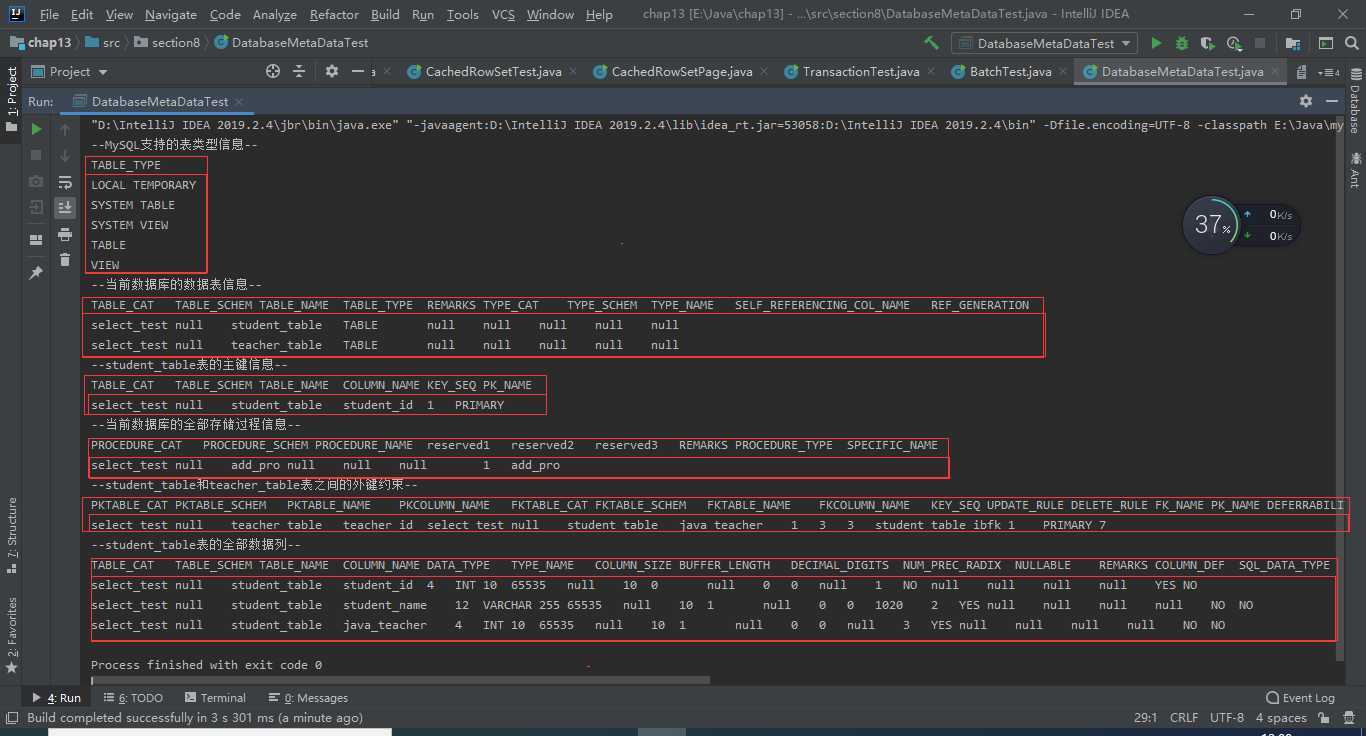Click console horizontal scrollbar
The height and width of the screenshot is (736, 1366).
[x=400, y=680]
